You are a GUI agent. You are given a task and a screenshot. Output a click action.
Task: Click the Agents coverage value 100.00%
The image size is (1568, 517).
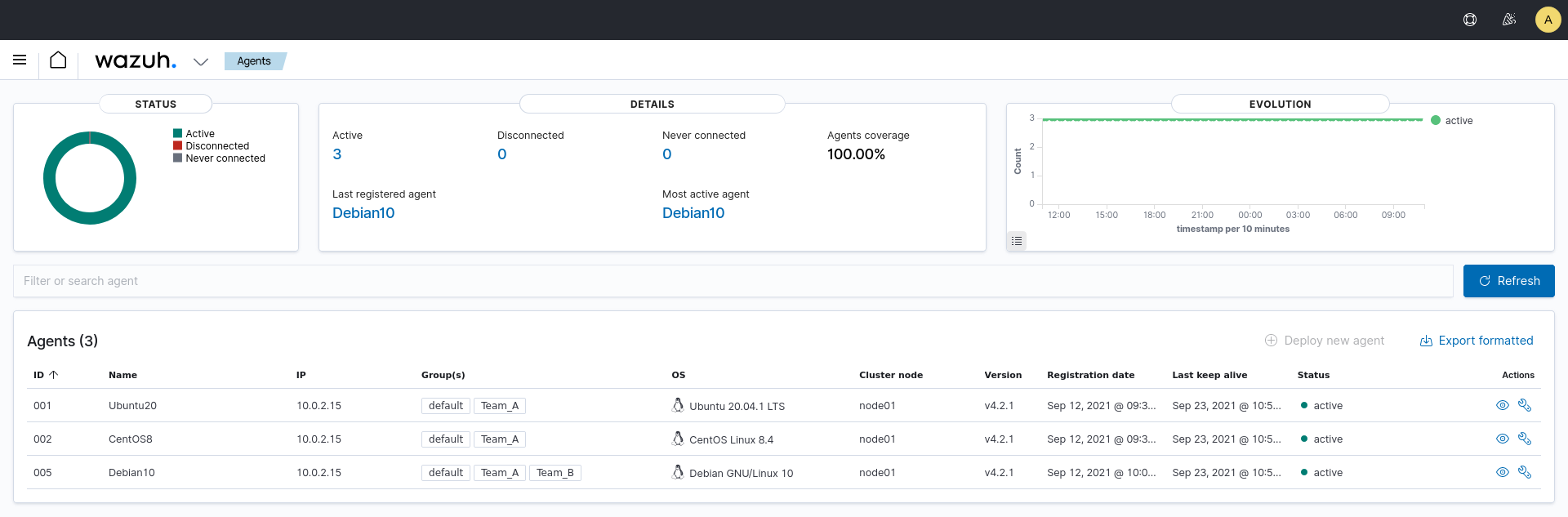pyautogui.click(x=856, y=154)
